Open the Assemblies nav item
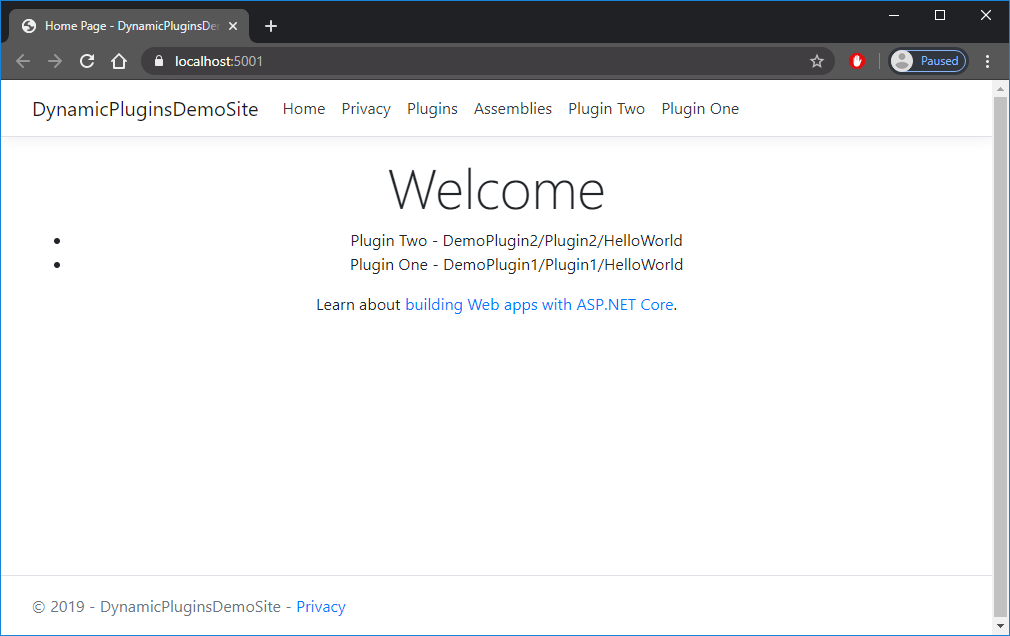The height and width of the screenshot is (636, 1010). pyautogui.click(x=513, y=109)
